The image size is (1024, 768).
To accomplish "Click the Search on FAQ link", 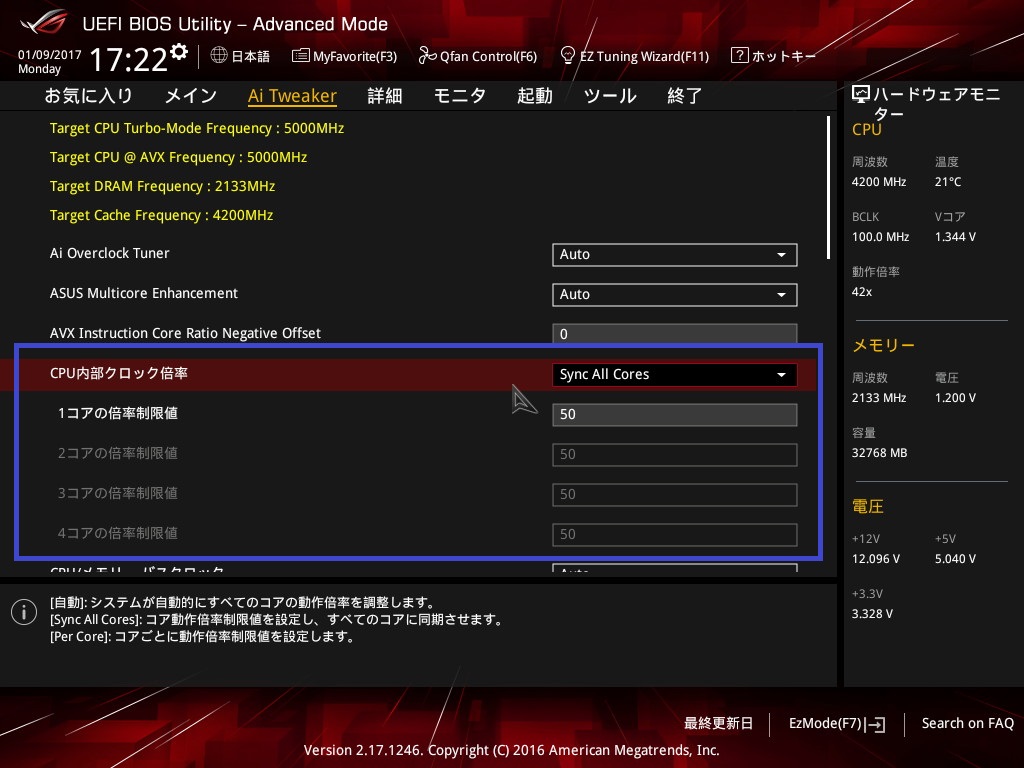I will click(968, 724).
